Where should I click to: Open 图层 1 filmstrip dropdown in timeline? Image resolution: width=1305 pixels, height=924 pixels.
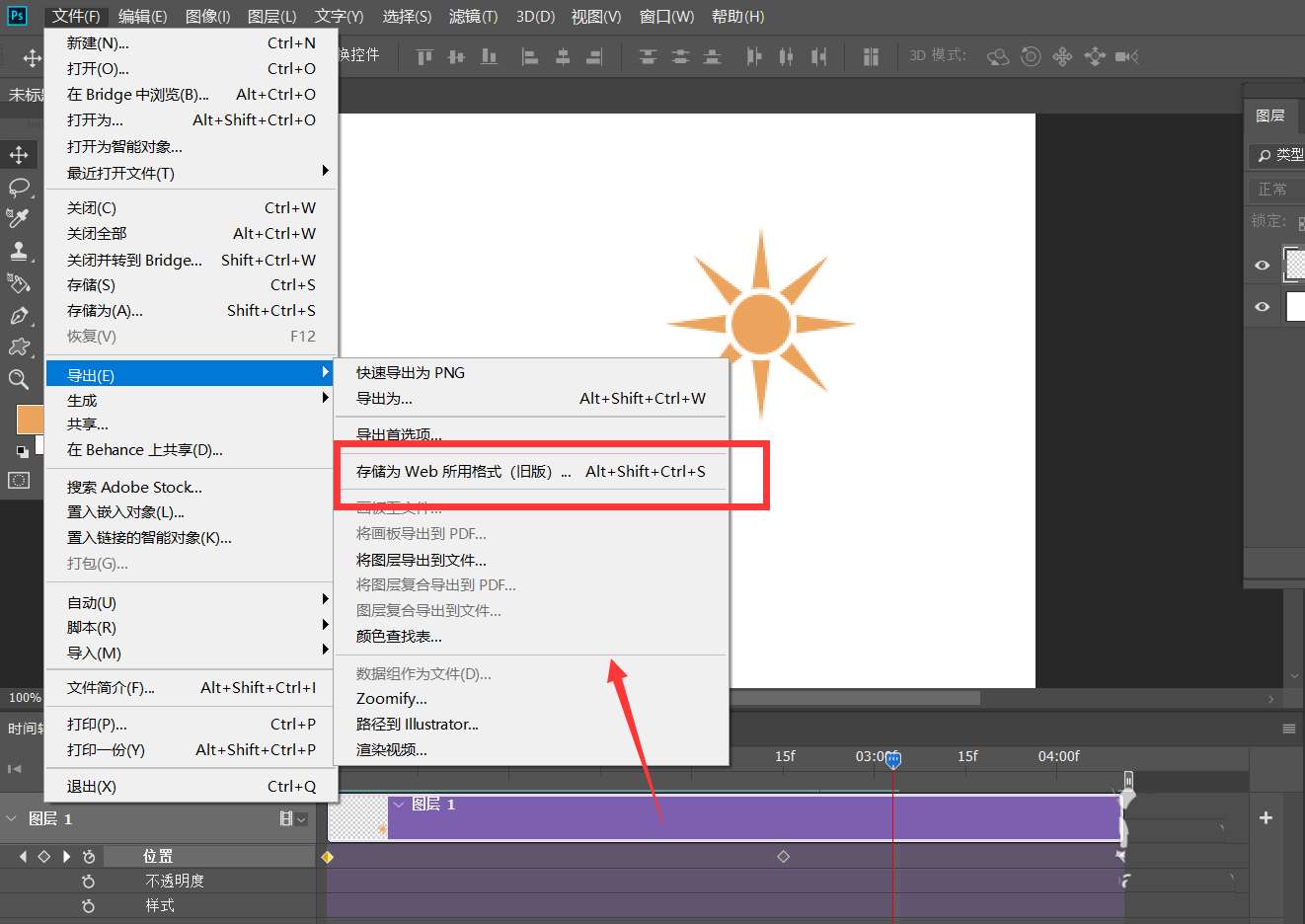[x=293, y=818]
